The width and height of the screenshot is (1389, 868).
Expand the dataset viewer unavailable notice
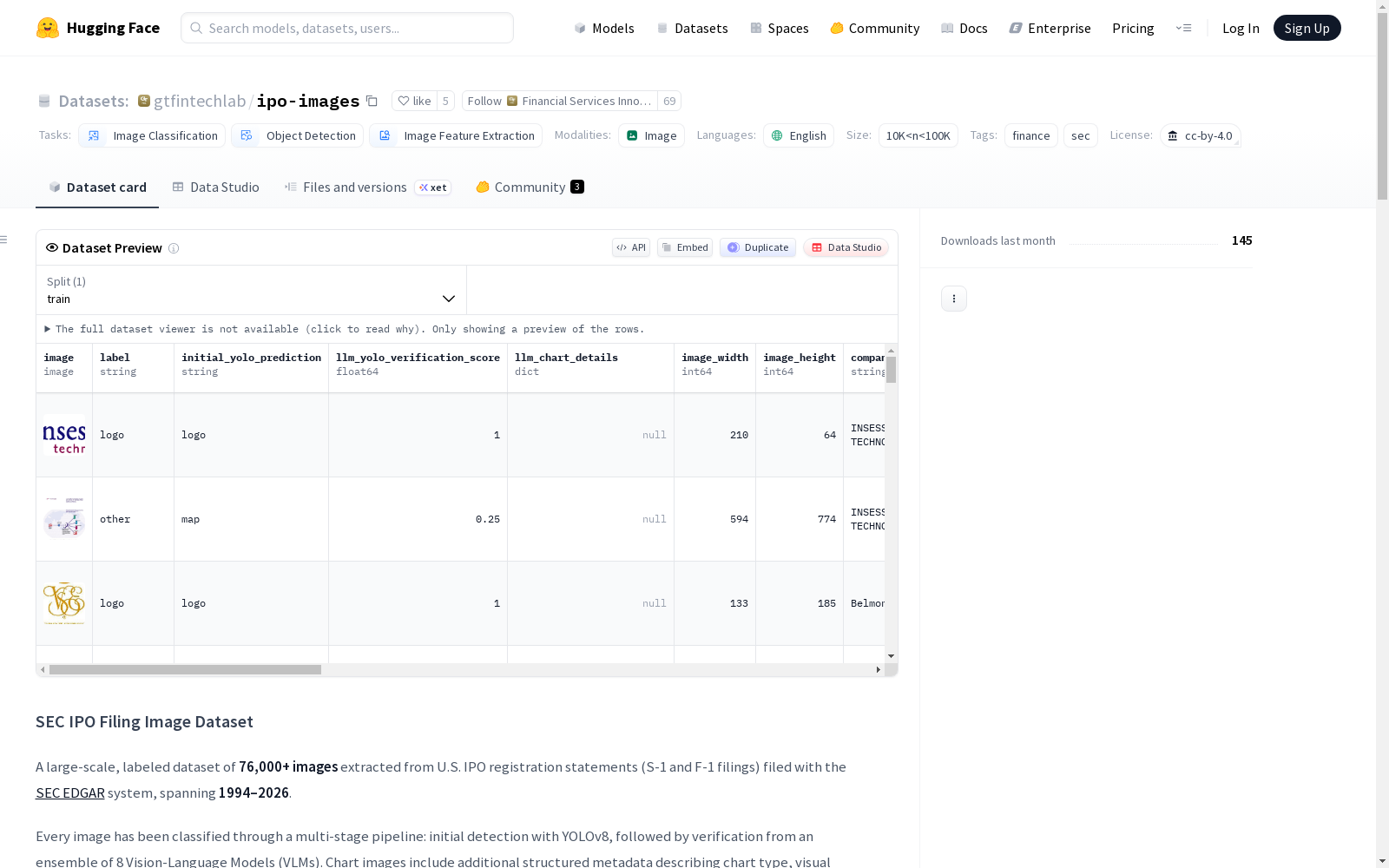click(345, 329)
